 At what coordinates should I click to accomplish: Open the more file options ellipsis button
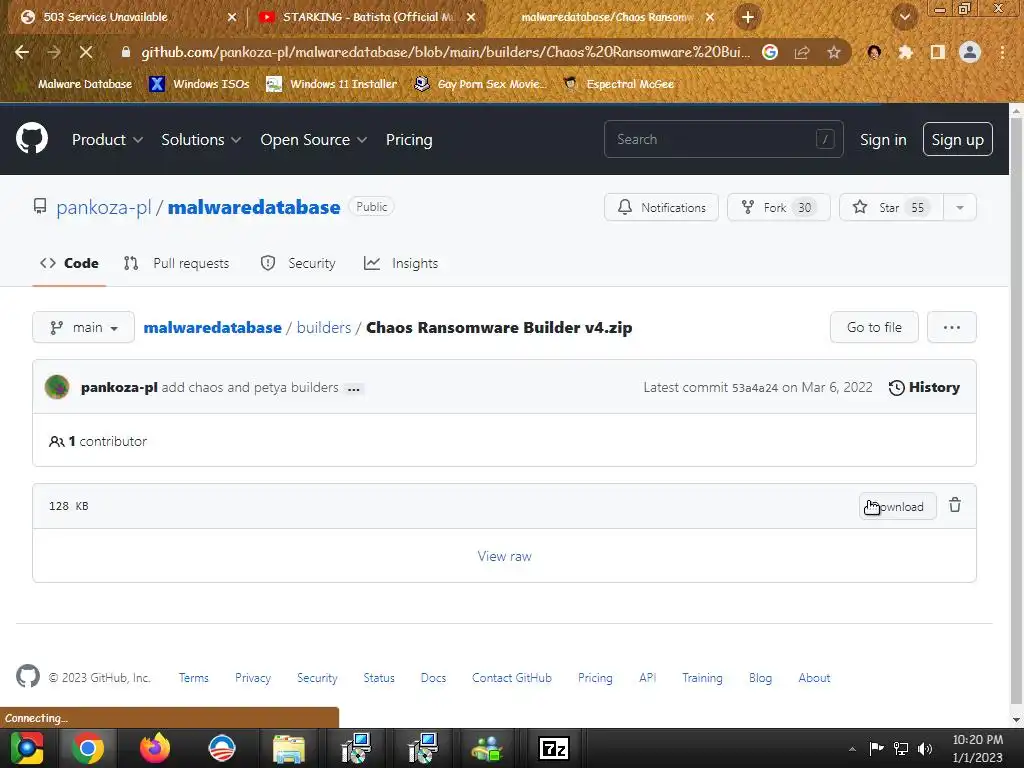click(x=952, y=327)
